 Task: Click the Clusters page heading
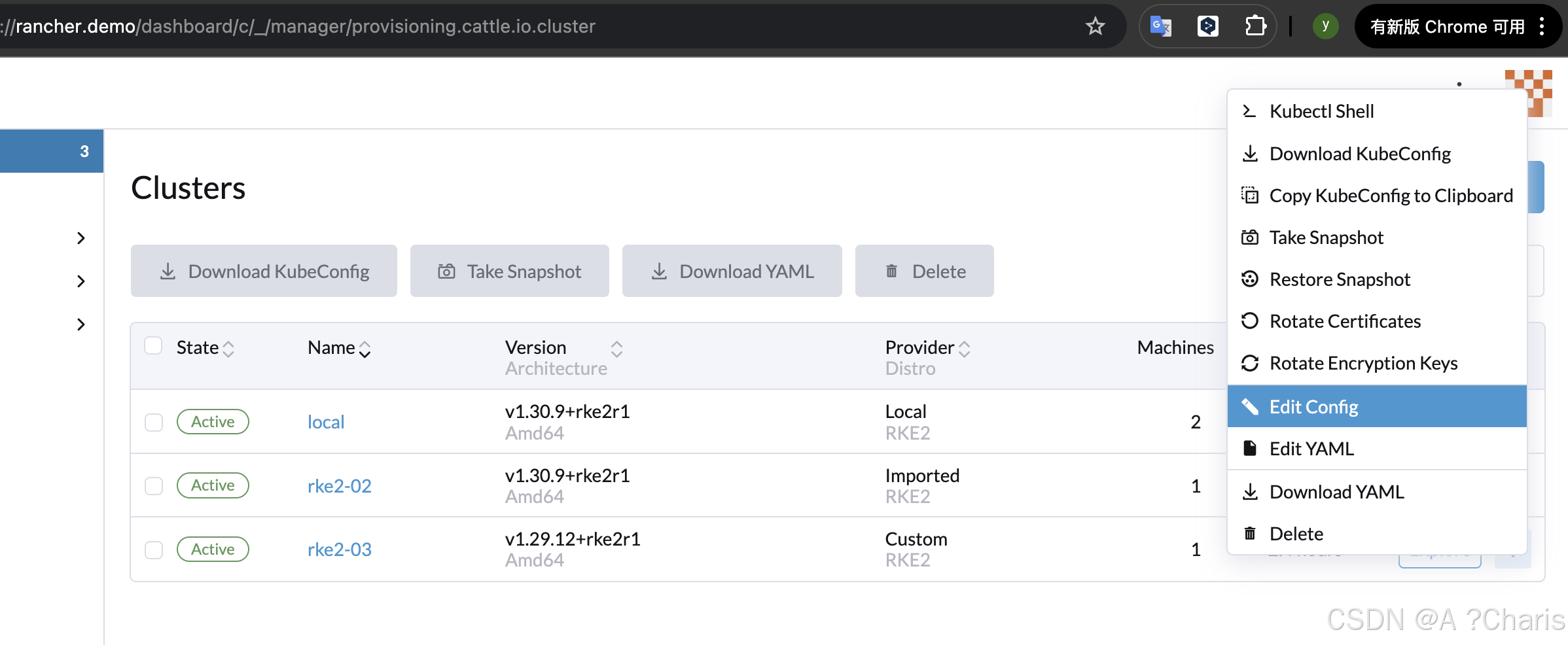click(x=188, y=188)
